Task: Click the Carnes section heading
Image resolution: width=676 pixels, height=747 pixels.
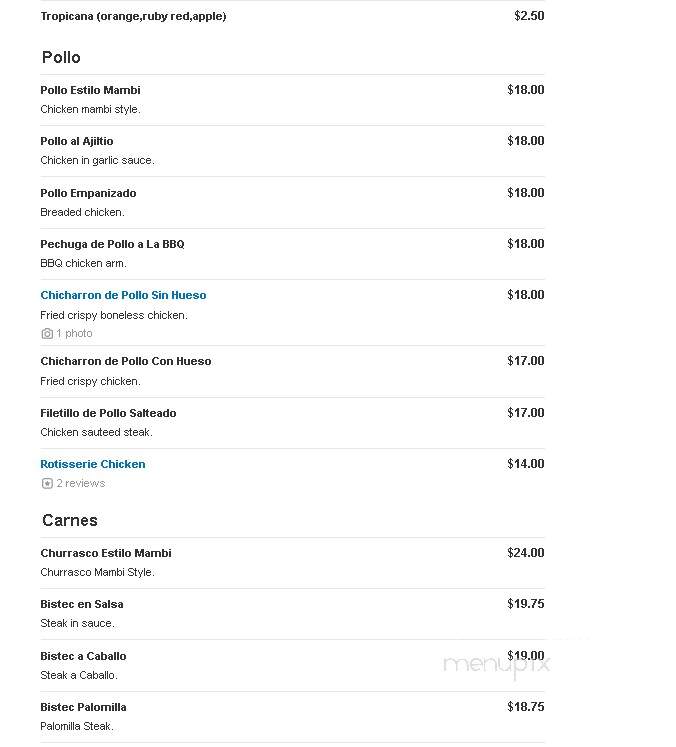Action: (x=70, y=520)
